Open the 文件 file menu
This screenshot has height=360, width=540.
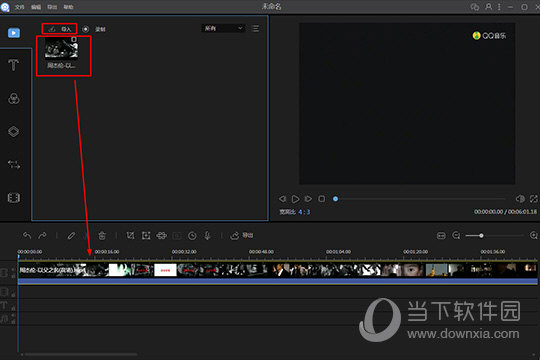tap(20, 7)
